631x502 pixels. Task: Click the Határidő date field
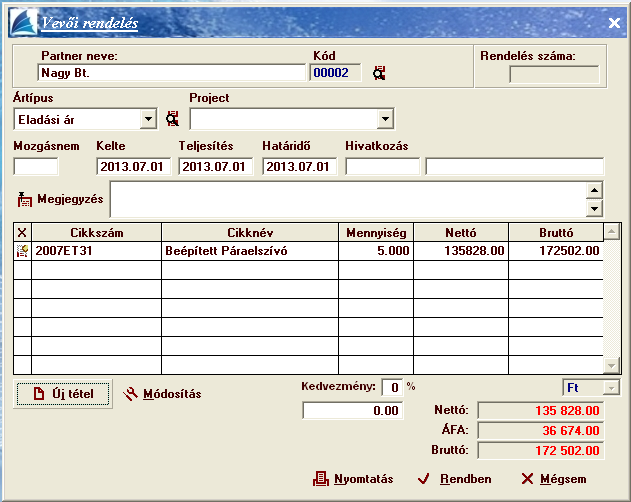pyautogui.click(x=299, y=166)
